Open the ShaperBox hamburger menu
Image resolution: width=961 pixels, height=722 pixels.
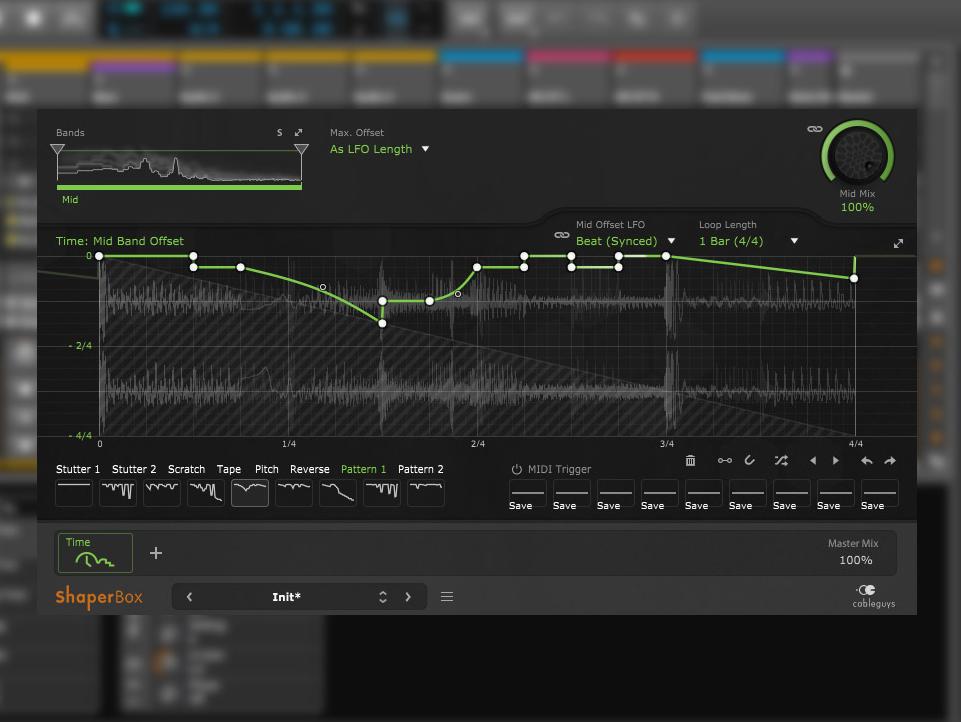tap(447, 597)
